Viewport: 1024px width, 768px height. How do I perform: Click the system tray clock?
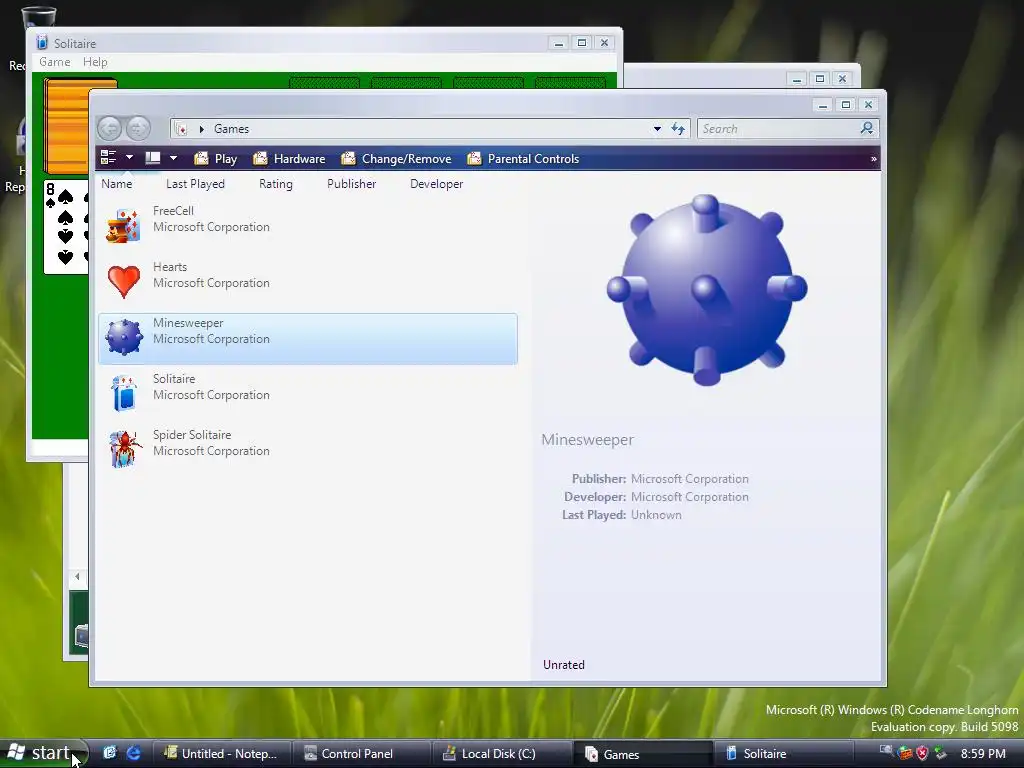pos(983,754)
